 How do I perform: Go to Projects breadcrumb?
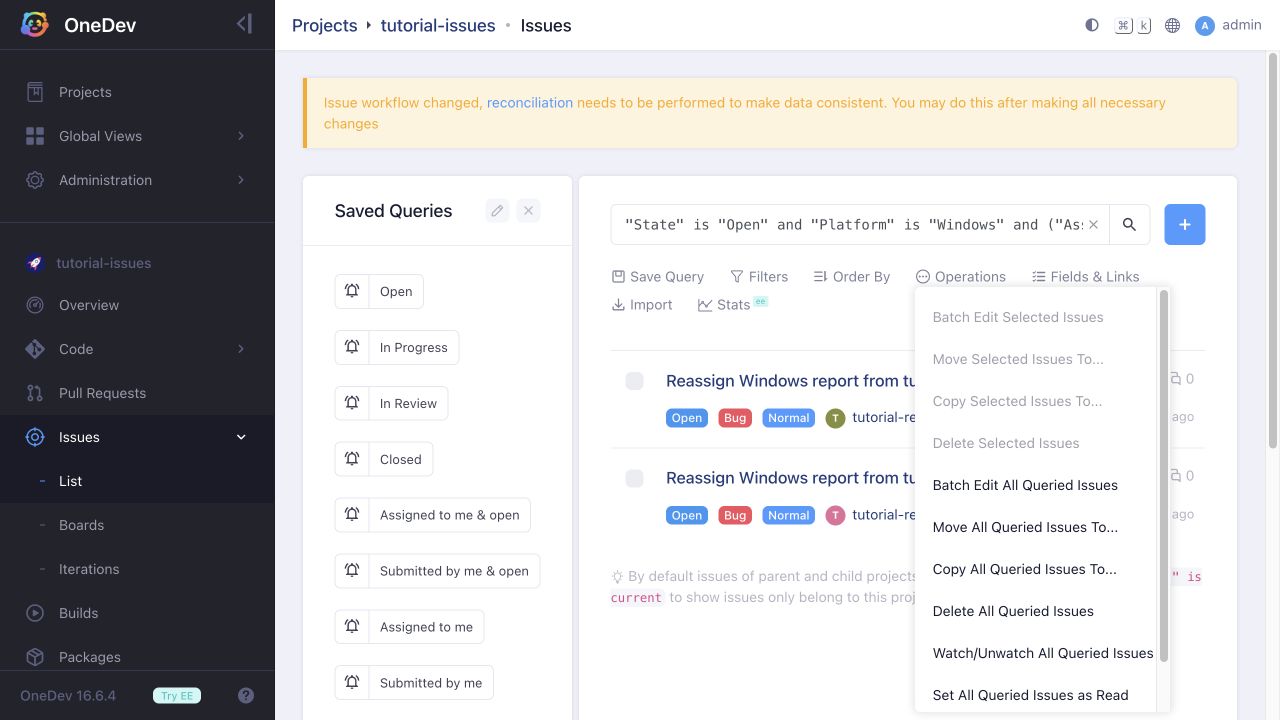coord(324,25)
